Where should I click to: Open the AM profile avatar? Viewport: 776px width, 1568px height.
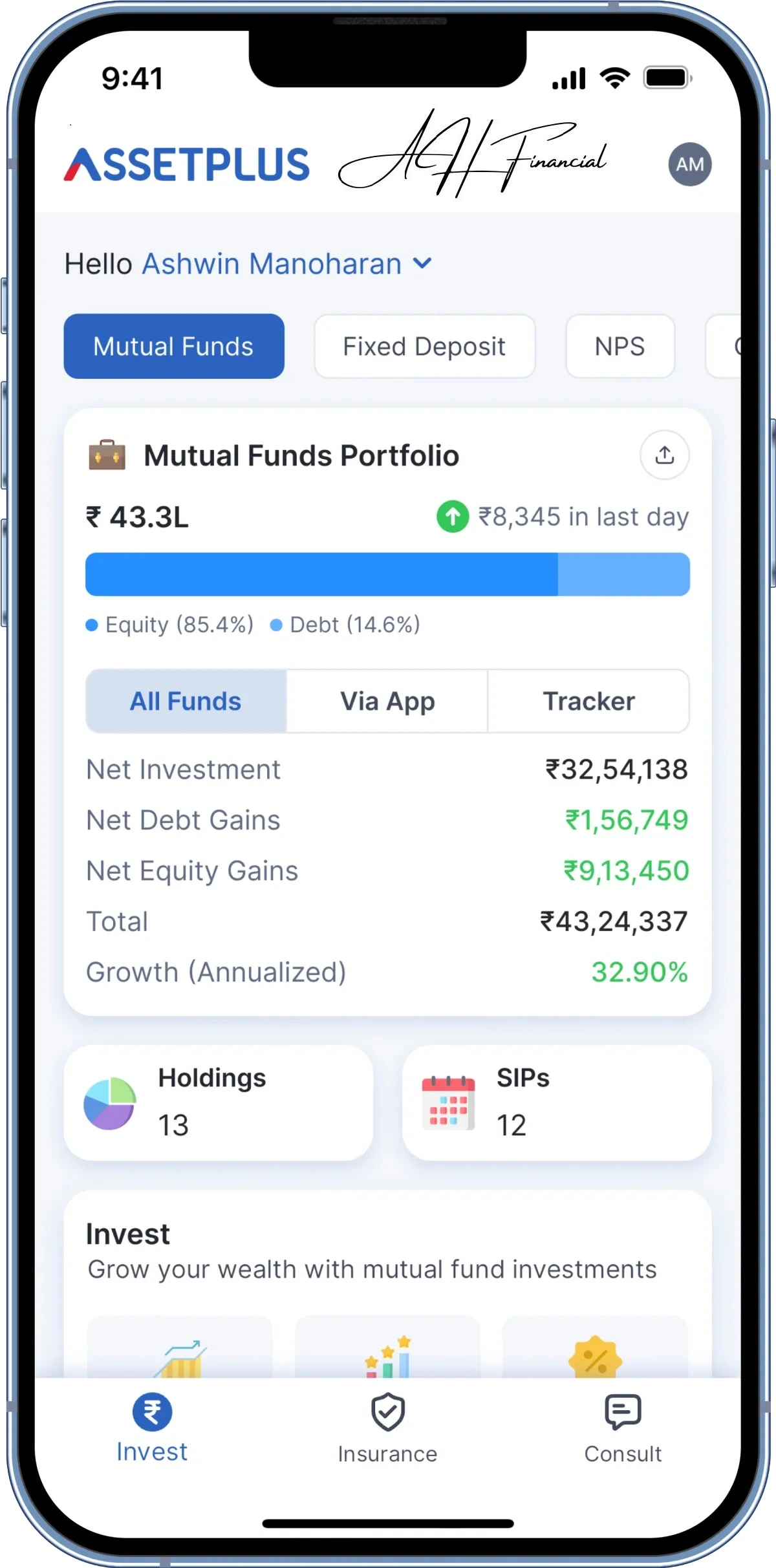tap(690, 164)
